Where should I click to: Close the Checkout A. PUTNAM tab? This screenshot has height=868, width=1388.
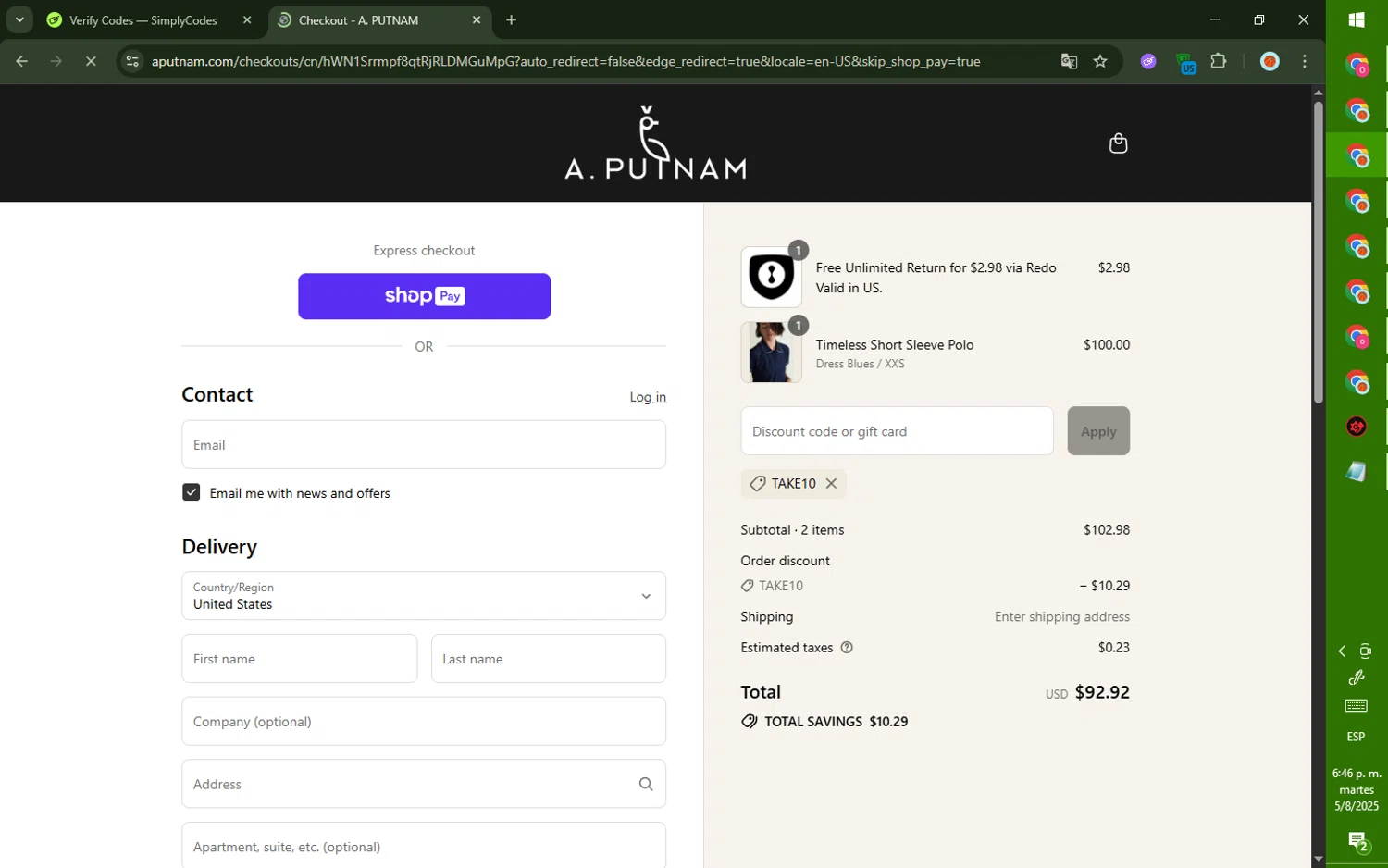477,19
